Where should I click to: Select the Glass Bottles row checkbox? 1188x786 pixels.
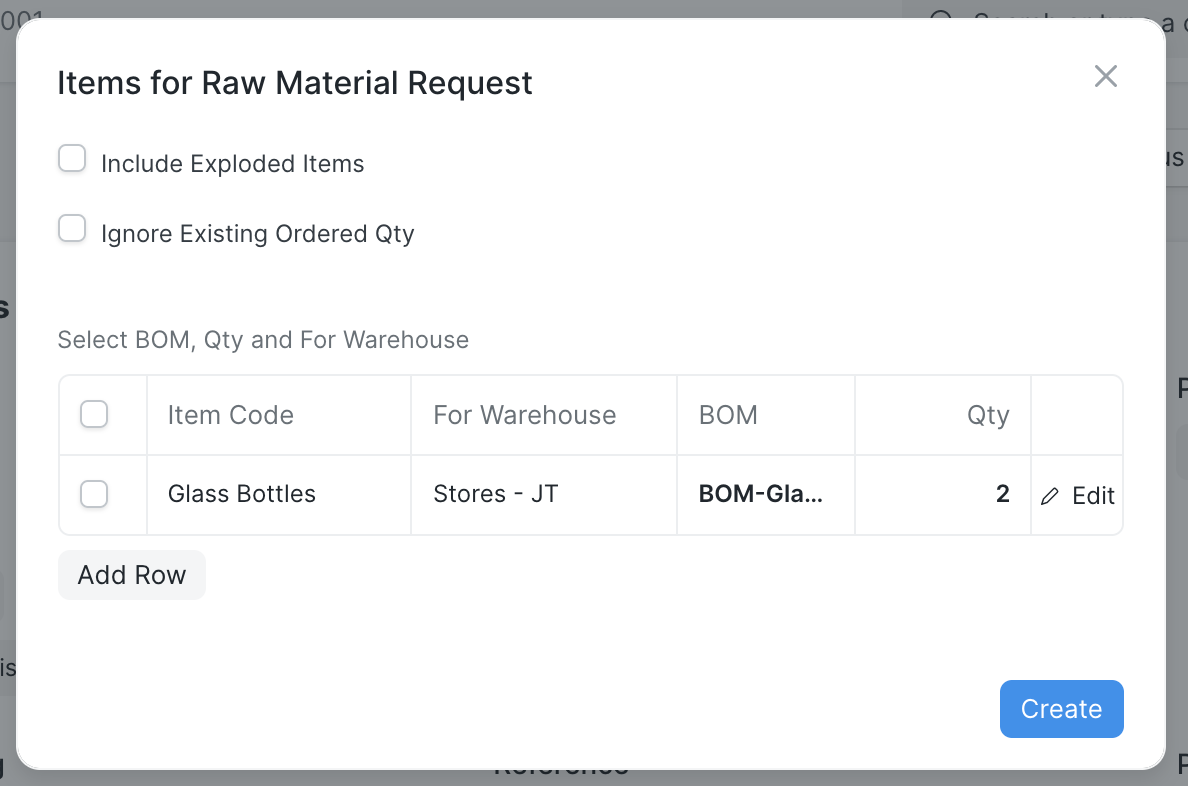coord(94,494)
